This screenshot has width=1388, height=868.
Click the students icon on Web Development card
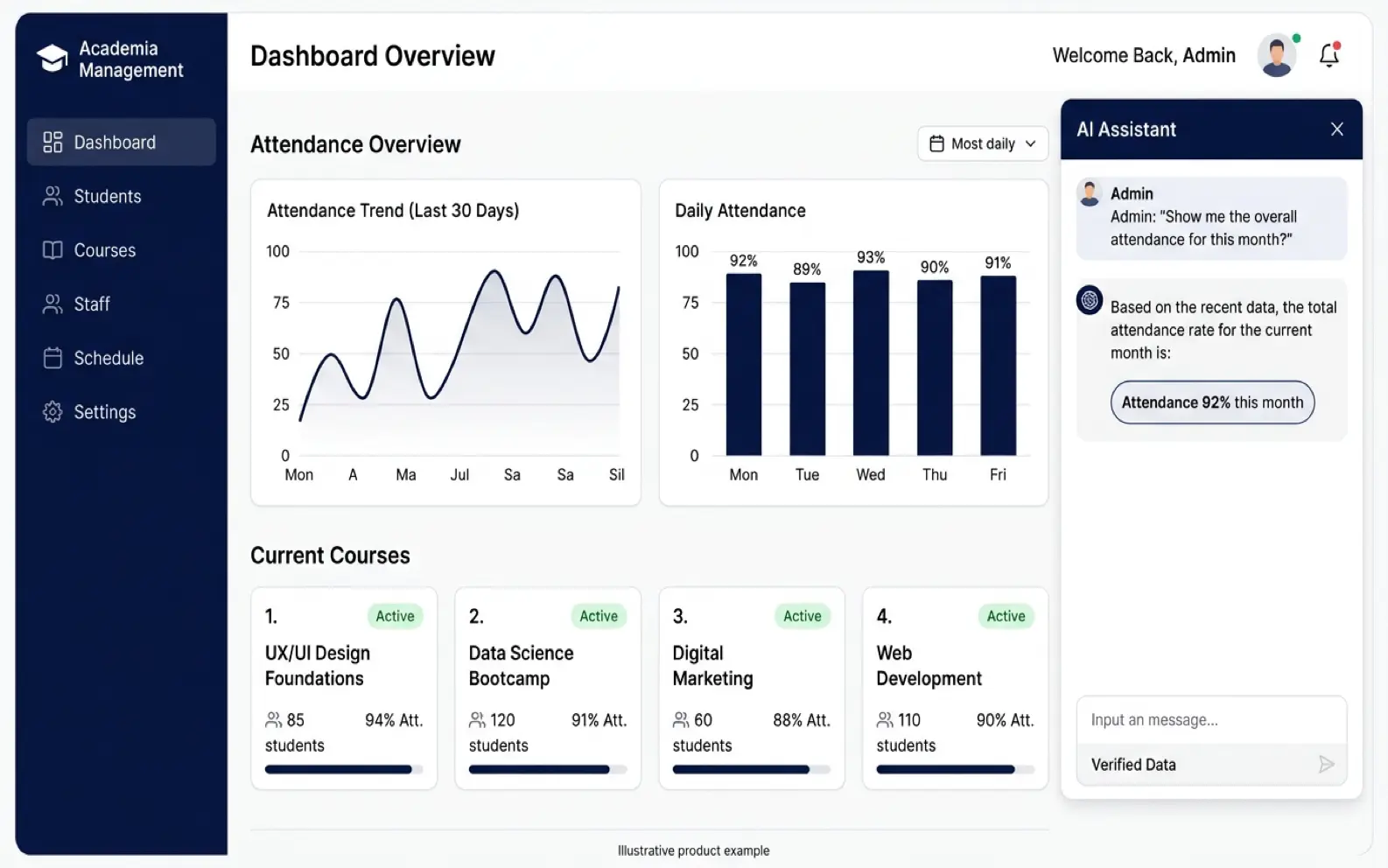tap(885, 720)
